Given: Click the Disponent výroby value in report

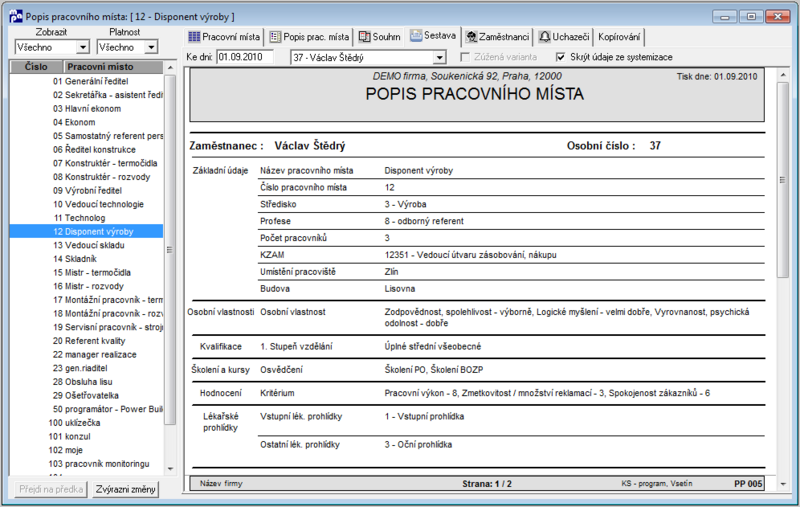Looking at the screenshot, I should [x=418, y=171].
